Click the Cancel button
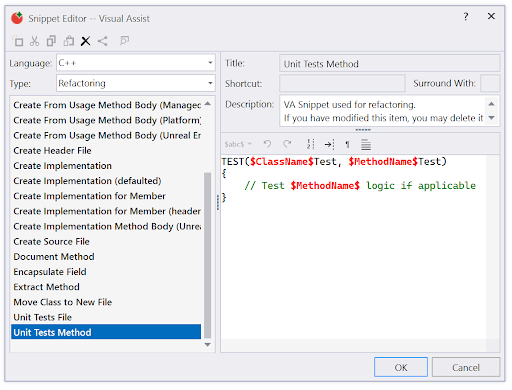 (x=466, y=367)
